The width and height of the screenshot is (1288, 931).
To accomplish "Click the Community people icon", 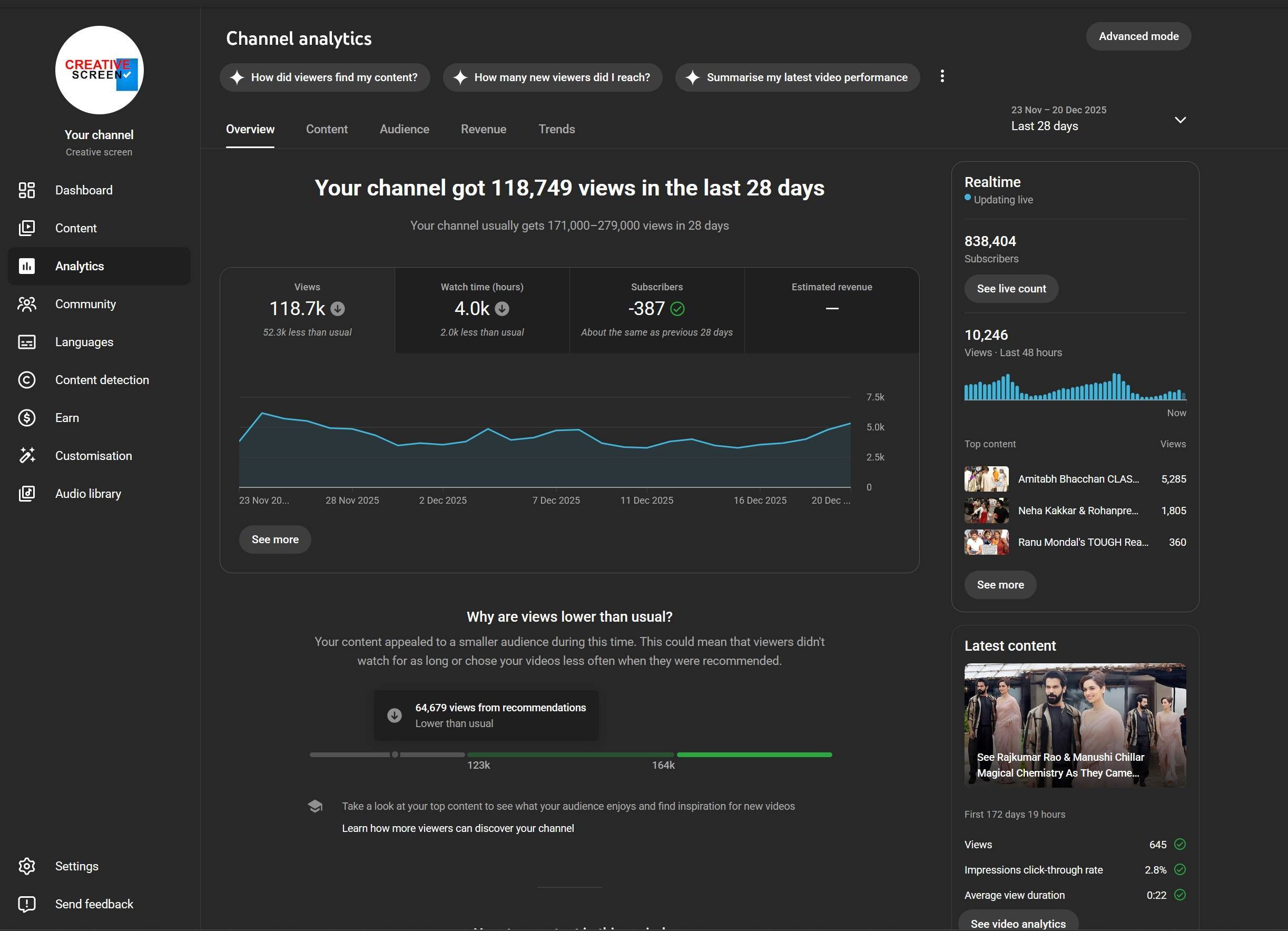I will coord(27,305).
